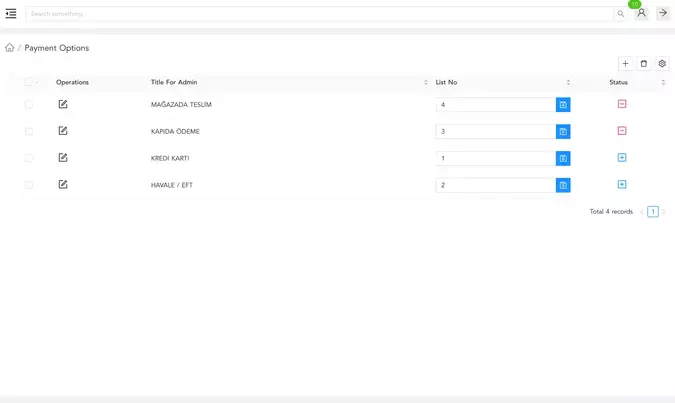Save list number for MAĞAZADA TESLİM

[563, 105]
